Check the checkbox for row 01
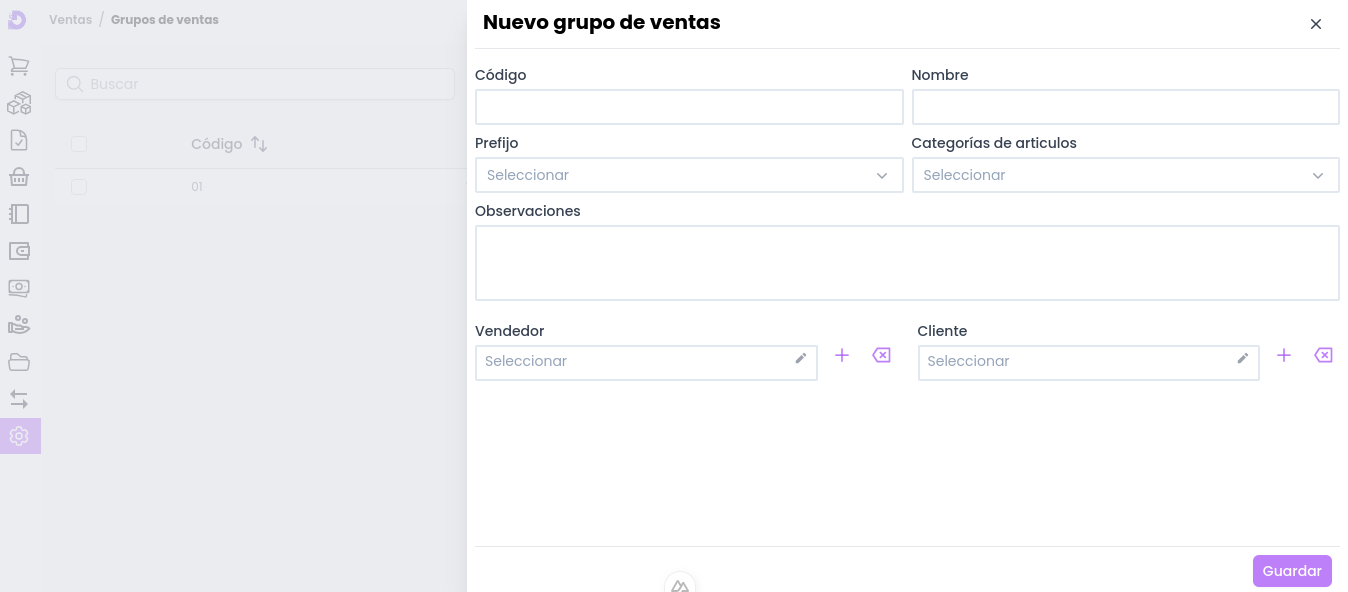This screenshot has height=592, width=1348. tap(79, 187)
